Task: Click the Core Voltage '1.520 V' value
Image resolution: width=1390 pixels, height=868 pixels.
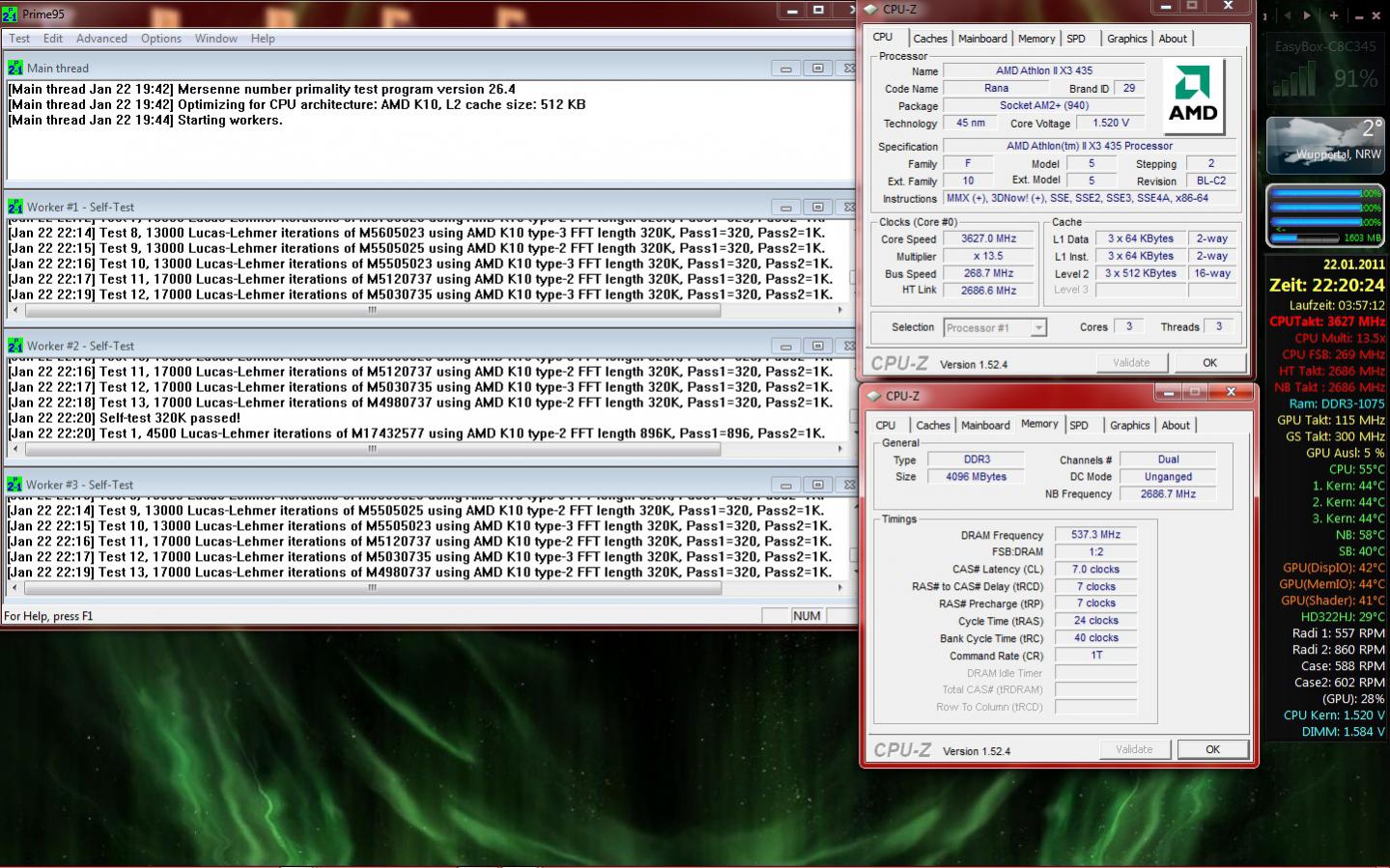Action: point(1111,123)
